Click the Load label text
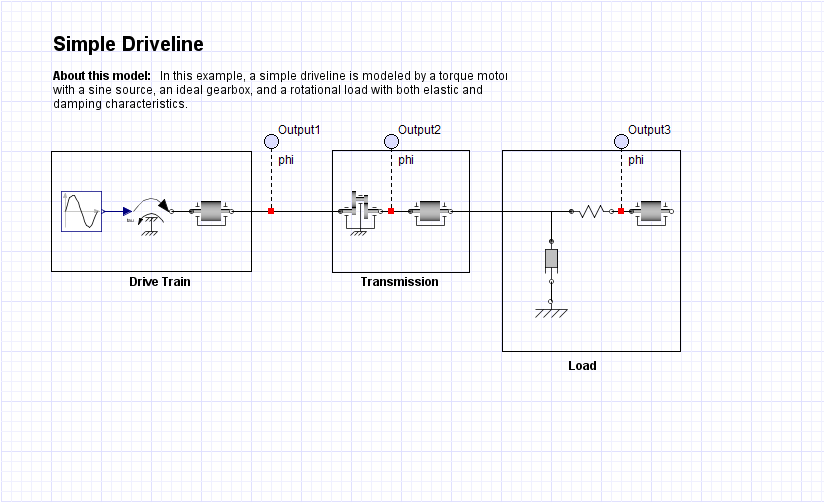Image resolution: width=824 pixels, height=502 pixels. 582,366
